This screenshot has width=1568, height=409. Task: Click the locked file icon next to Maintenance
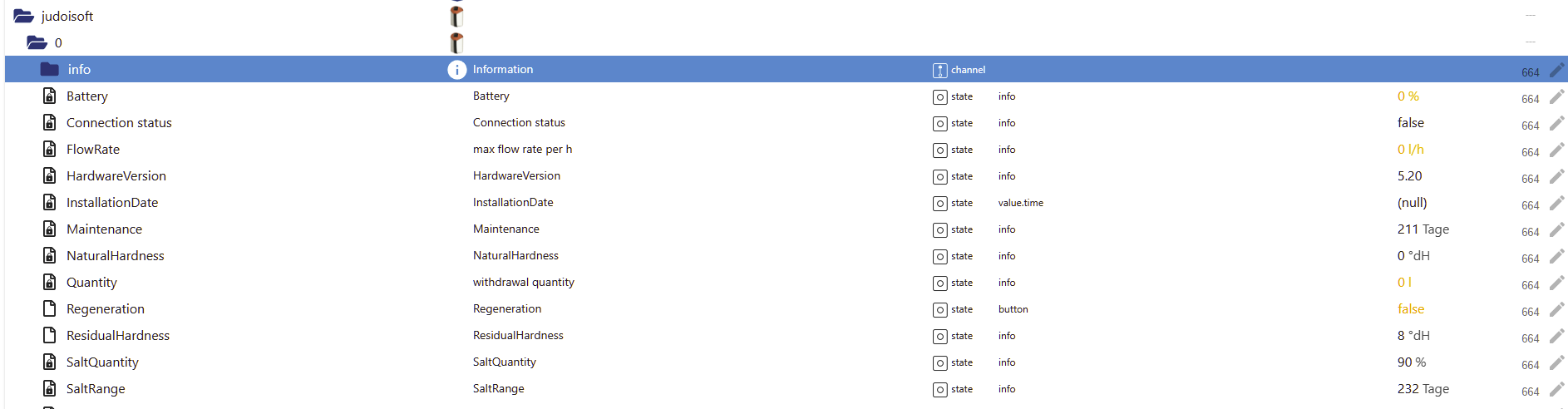50,229
